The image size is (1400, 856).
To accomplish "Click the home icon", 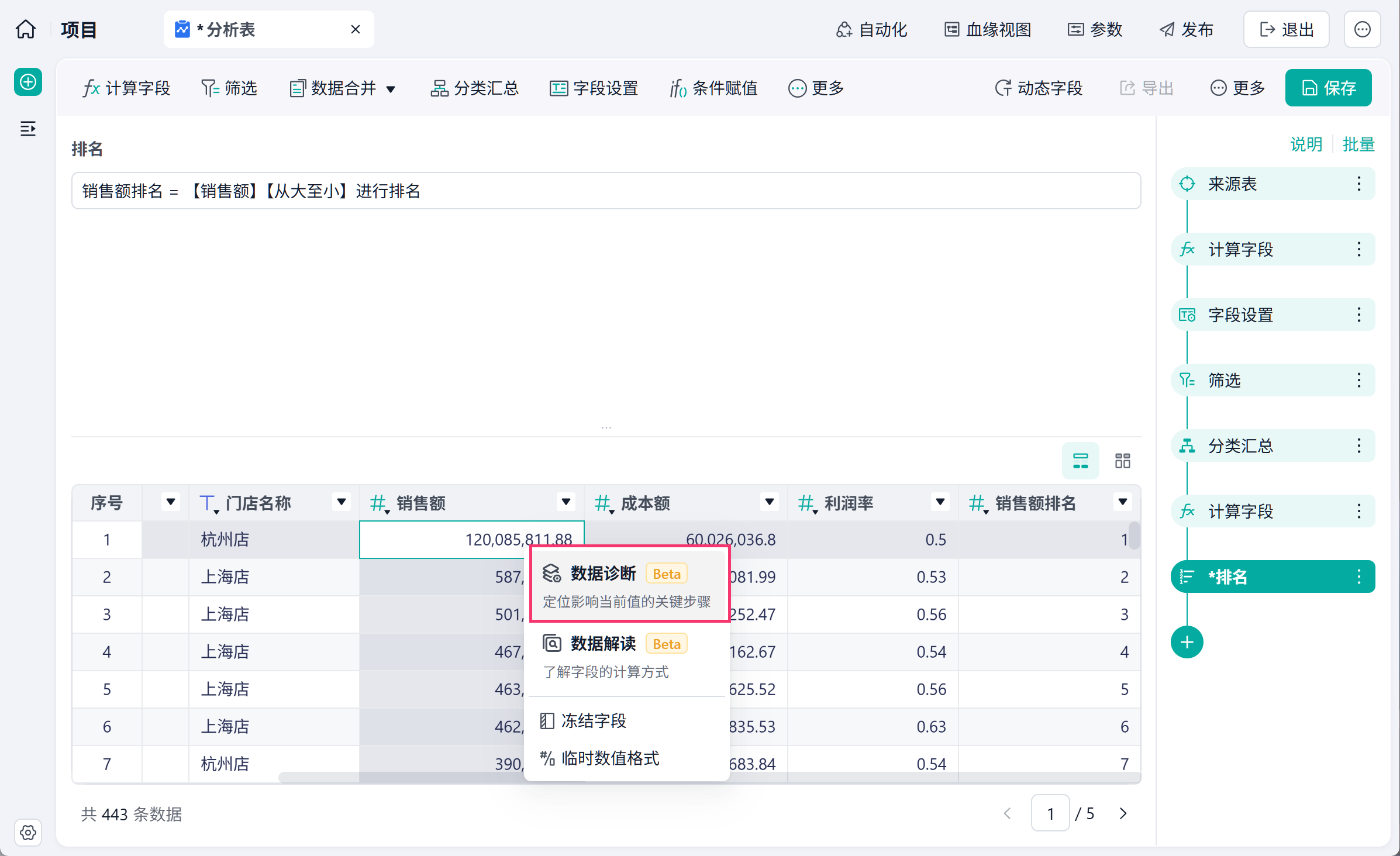I will point(26,29).
